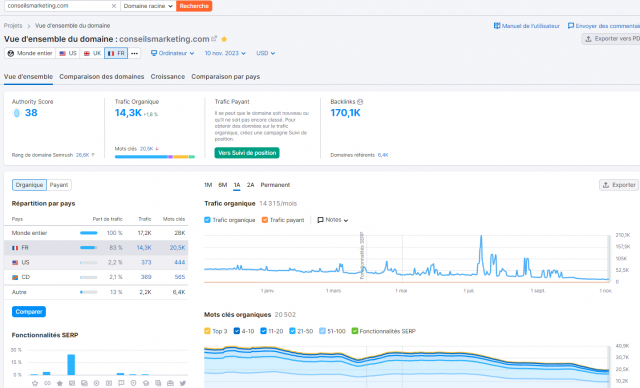Open the external link icon beside conseilsmarketing.com
Viewport: 640px width, 388px height.
214,39
